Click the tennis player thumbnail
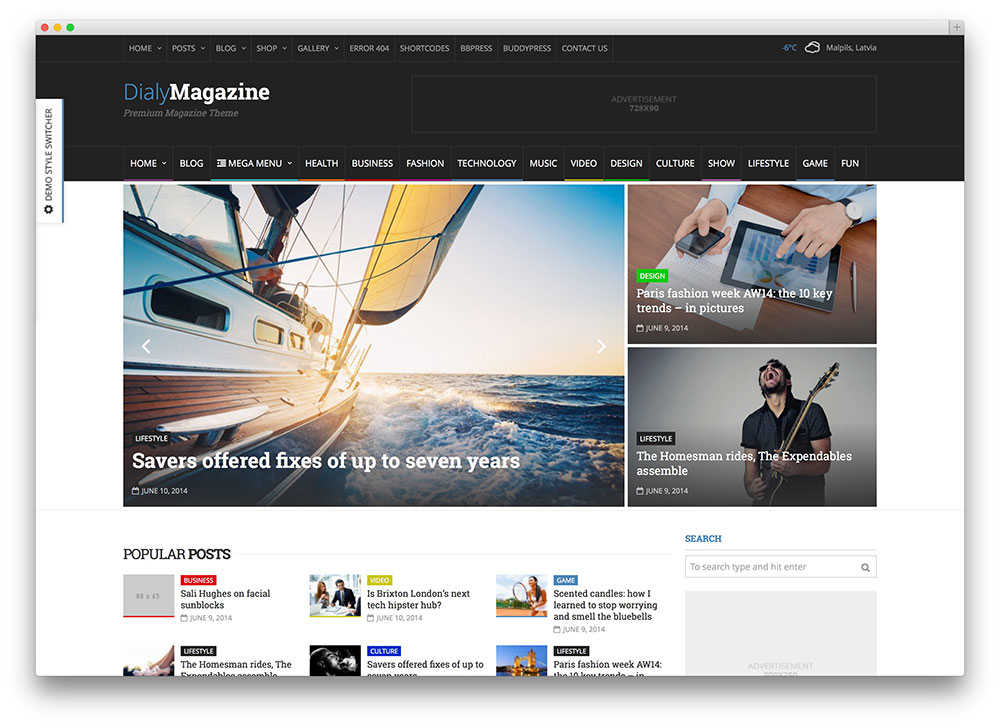The height and width of the screenshot is (727, 1000). tap(521, 596)
